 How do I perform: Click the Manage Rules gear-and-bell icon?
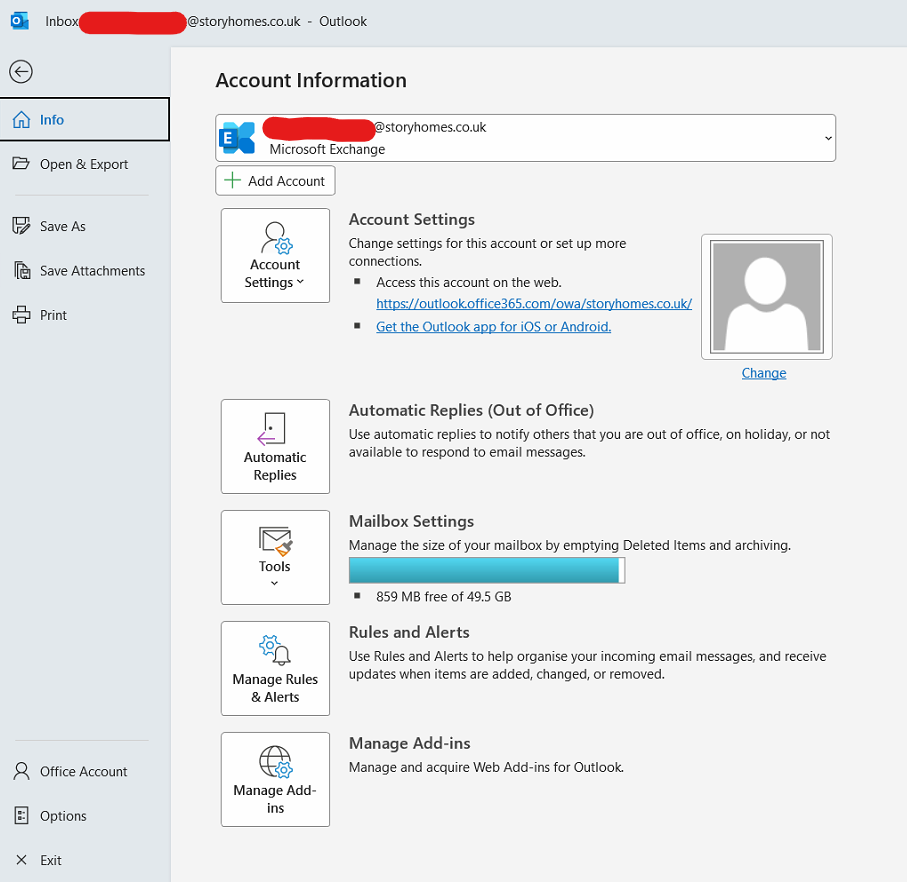(x=275, y=650)
